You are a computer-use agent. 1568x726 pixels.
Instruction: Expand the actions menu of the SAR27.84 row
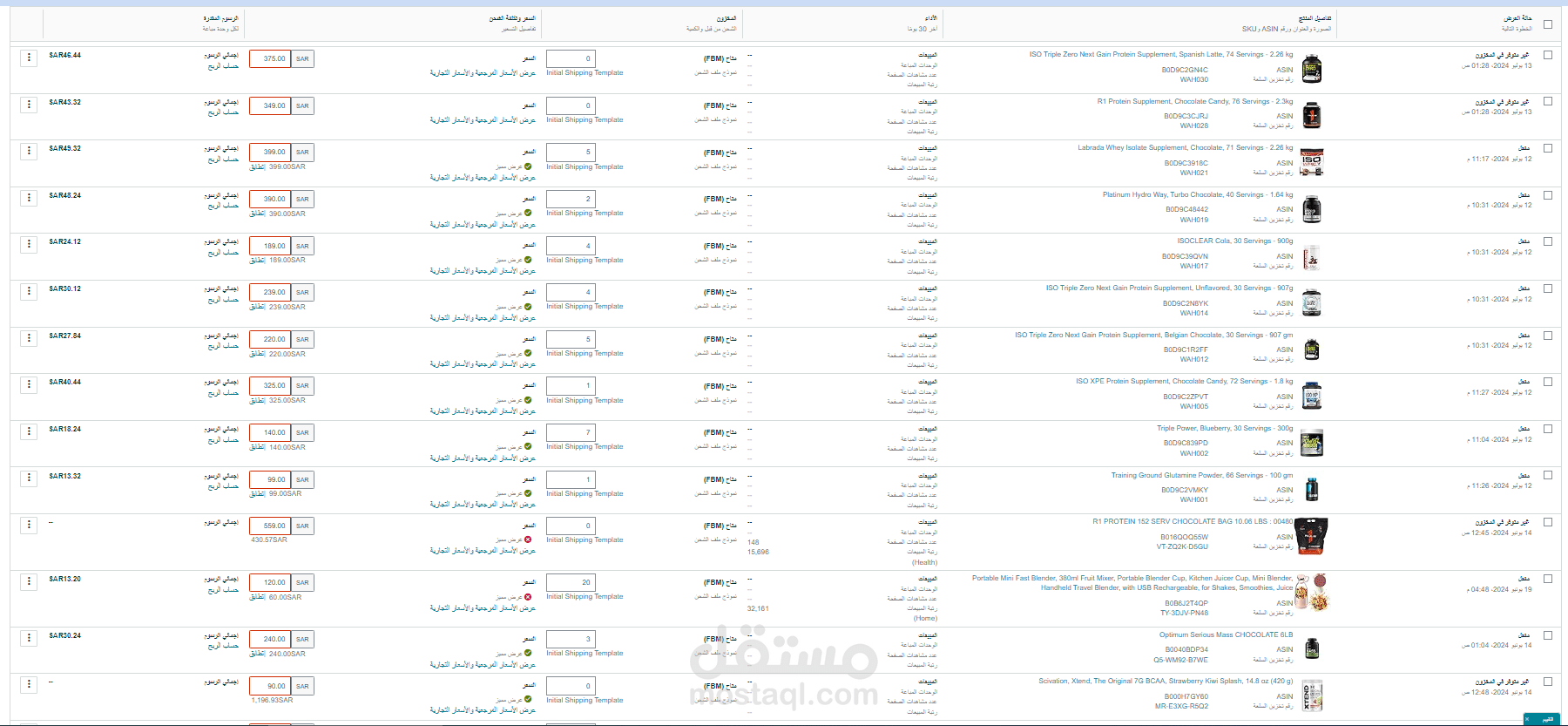[x=29, y=338]
